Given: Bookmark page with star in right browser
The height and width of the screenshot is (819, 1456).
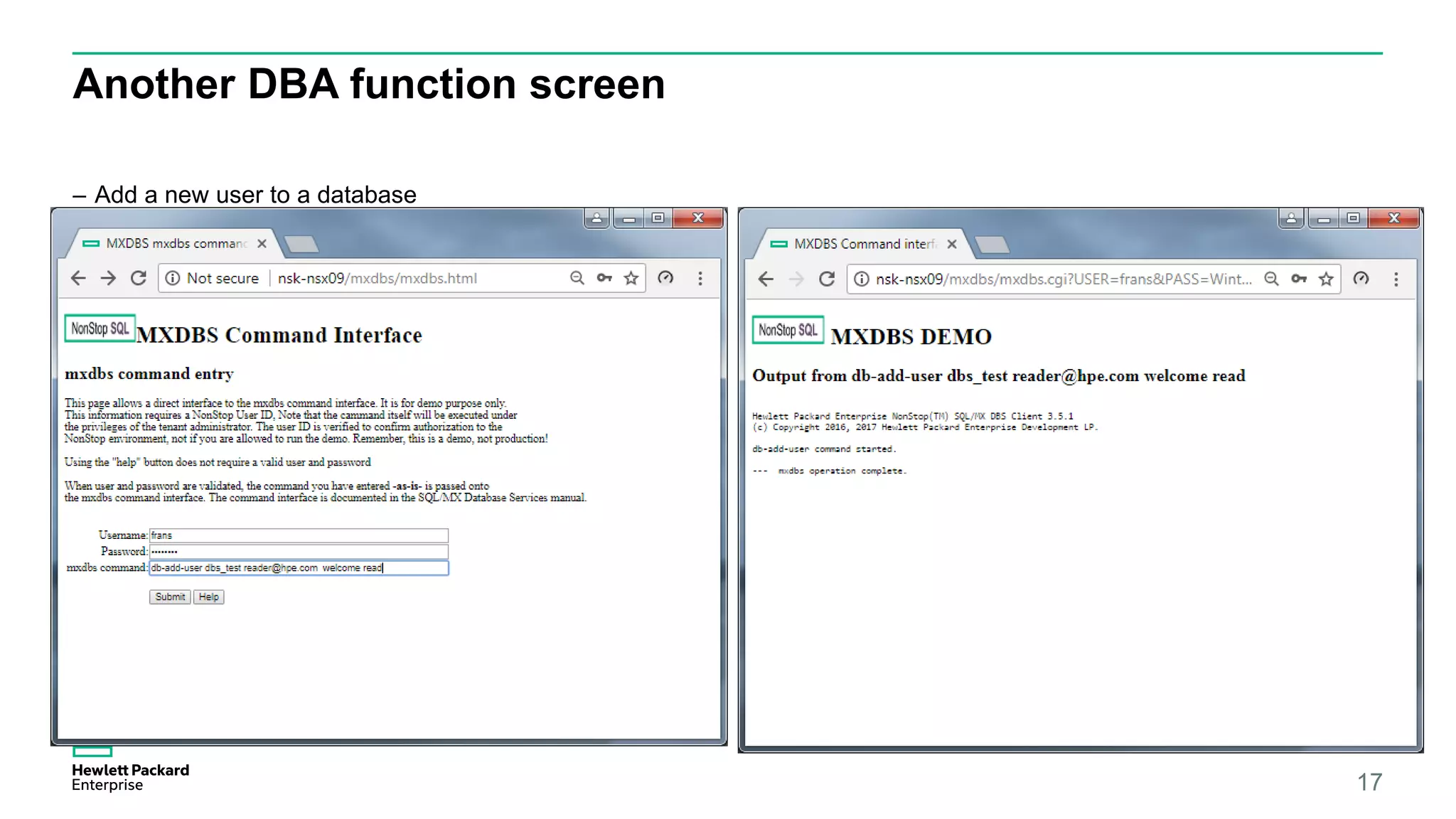Looking at the screenshot, I should [x=1326, y=279].
